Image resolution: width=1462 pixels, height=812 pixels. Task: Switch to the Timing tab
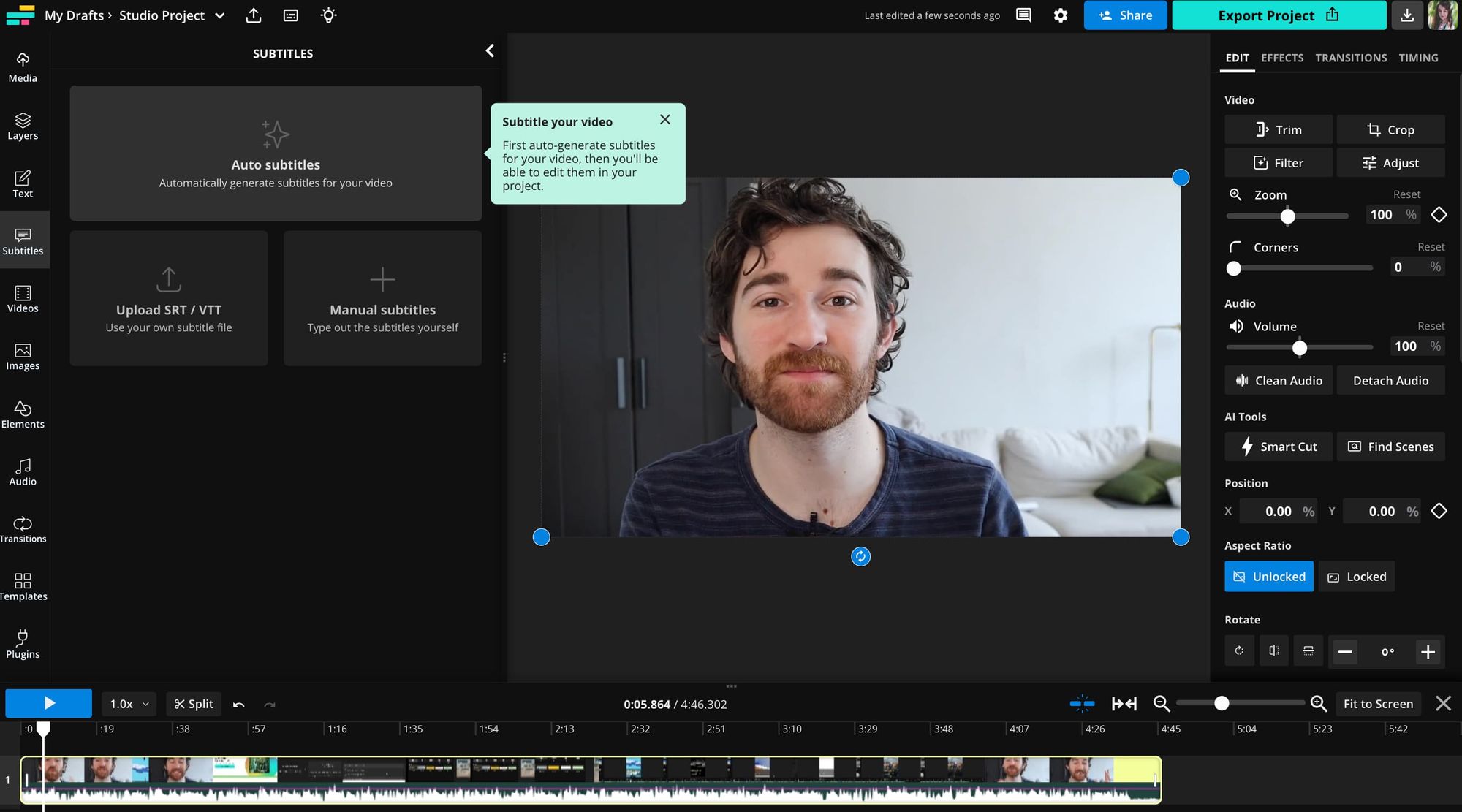[1418, 58]
